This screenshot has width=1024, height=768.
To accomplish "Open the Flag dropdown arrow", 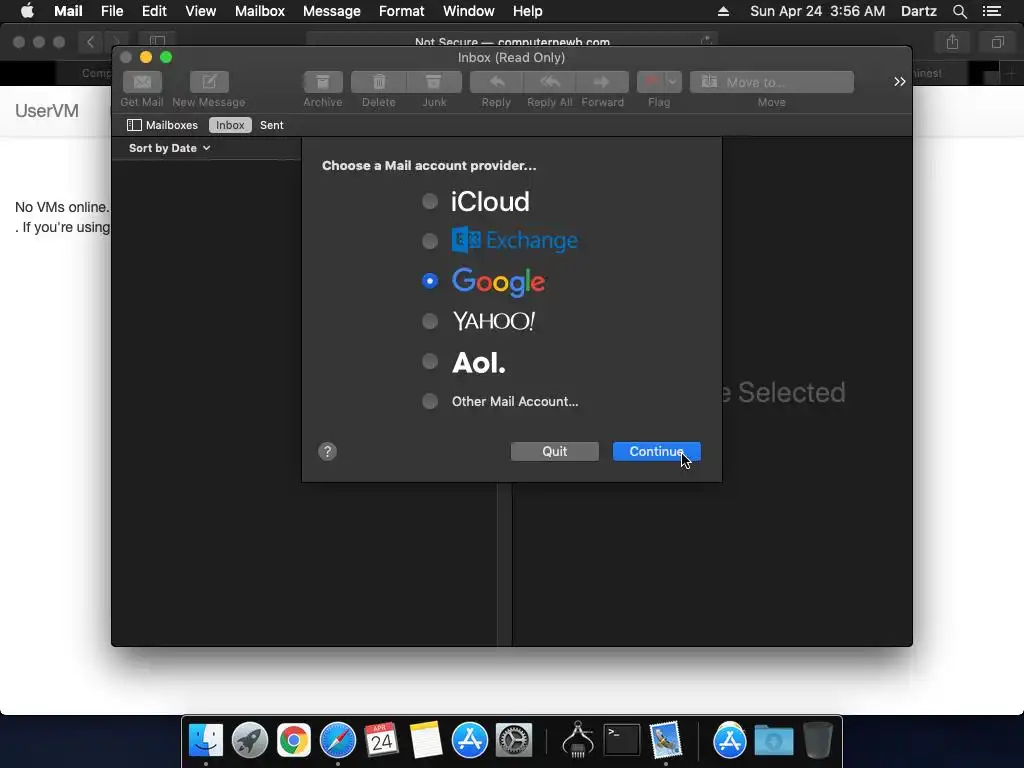I will 673,82.
